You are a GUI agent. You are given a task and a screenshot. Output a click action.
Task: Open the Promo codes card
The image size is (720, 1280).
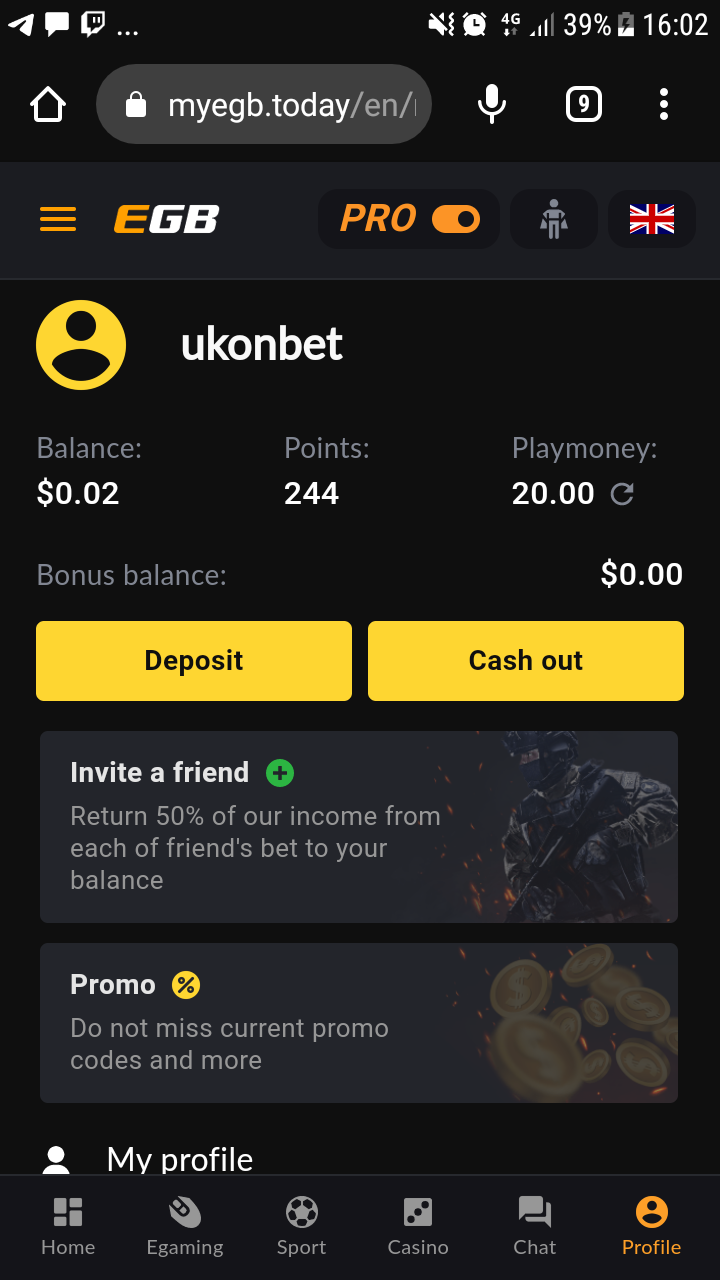pos(359,1023)
